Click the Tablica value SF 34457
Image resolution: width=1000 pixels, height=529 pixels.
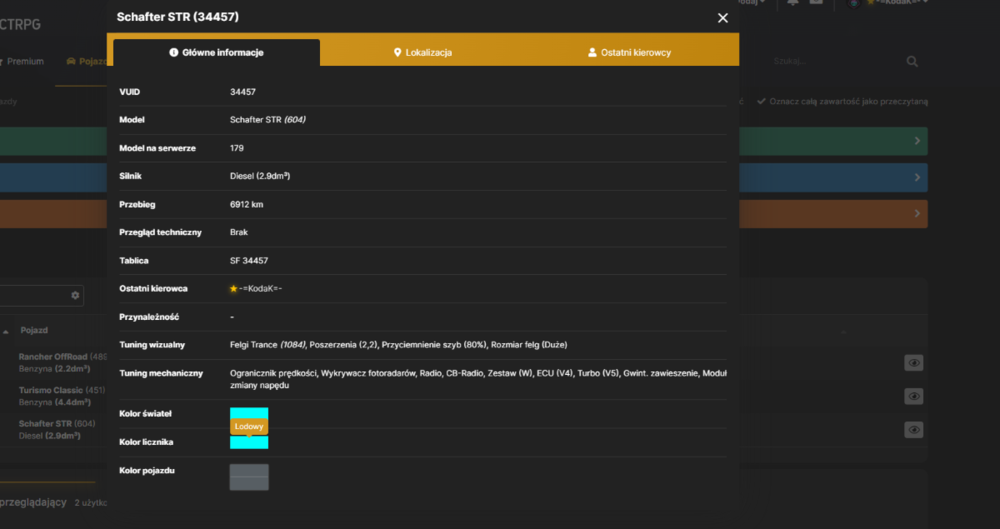[x=249, y=260]
